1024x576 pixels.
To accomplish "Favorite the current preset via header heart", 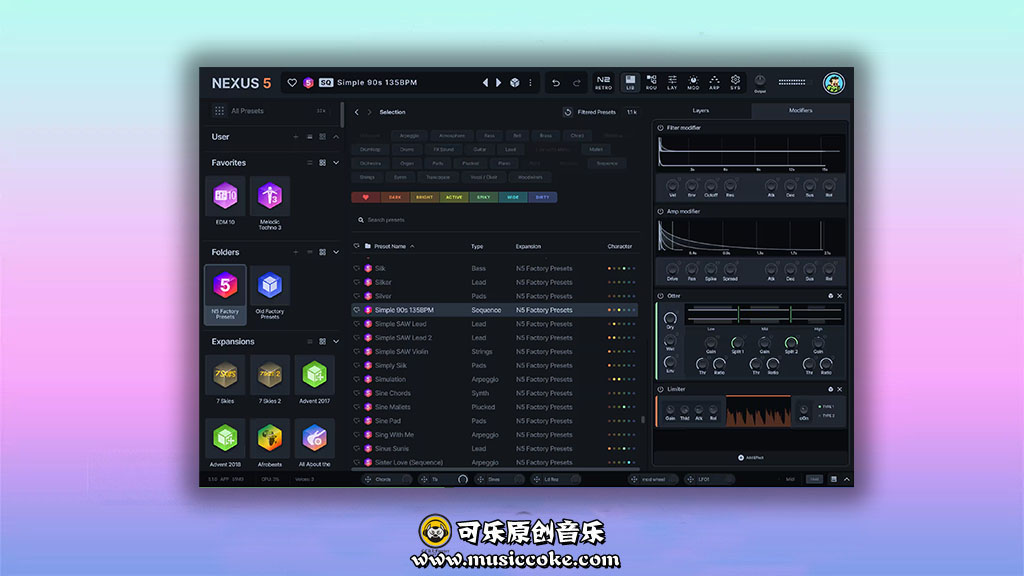I will [x=292, y=83].
